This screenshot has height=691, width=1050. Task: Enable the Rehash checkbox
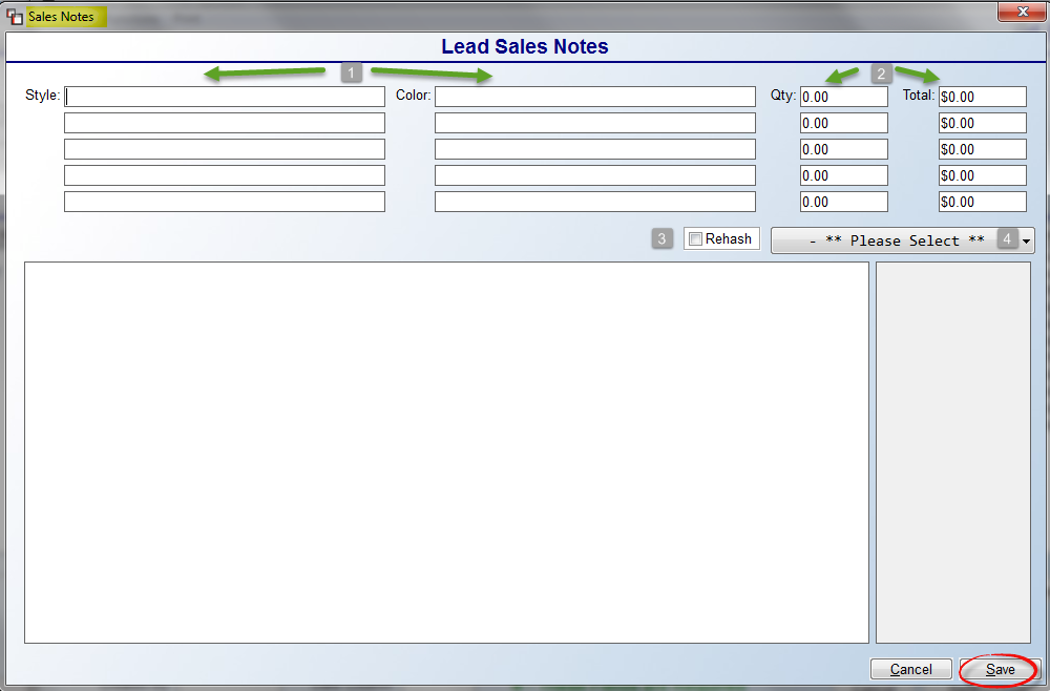pos(696,239)
